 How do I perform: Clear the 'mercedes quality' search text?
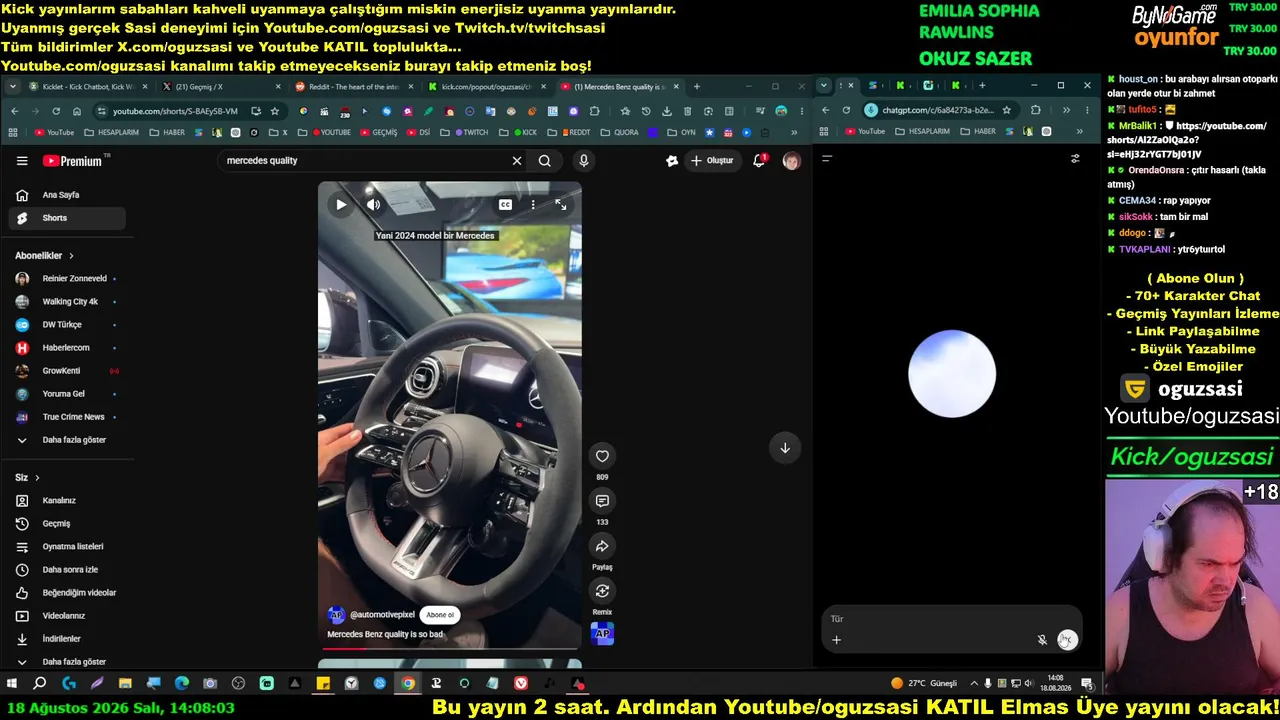[517, 161]
